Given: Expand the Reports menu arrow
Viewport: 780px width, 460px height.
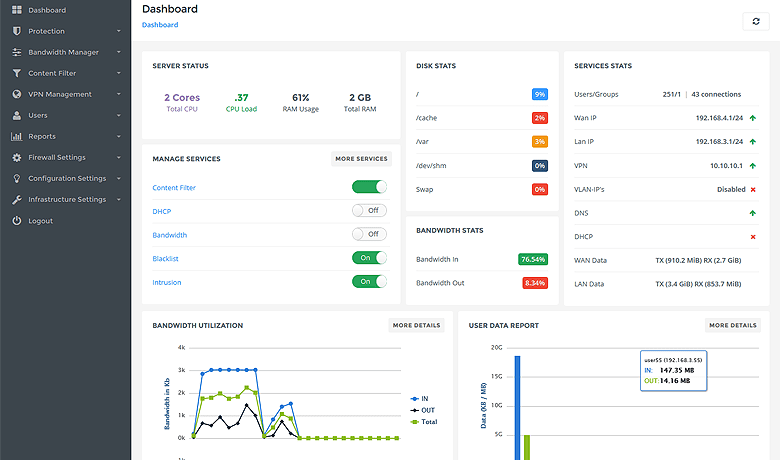Looking at the screenshot, I should tap(119, 136).
